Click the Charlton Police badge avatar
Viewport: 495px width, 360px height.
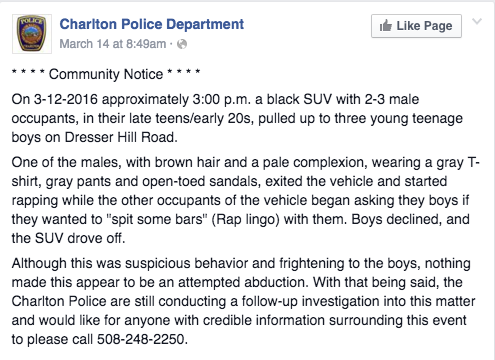tap(32, 34)
